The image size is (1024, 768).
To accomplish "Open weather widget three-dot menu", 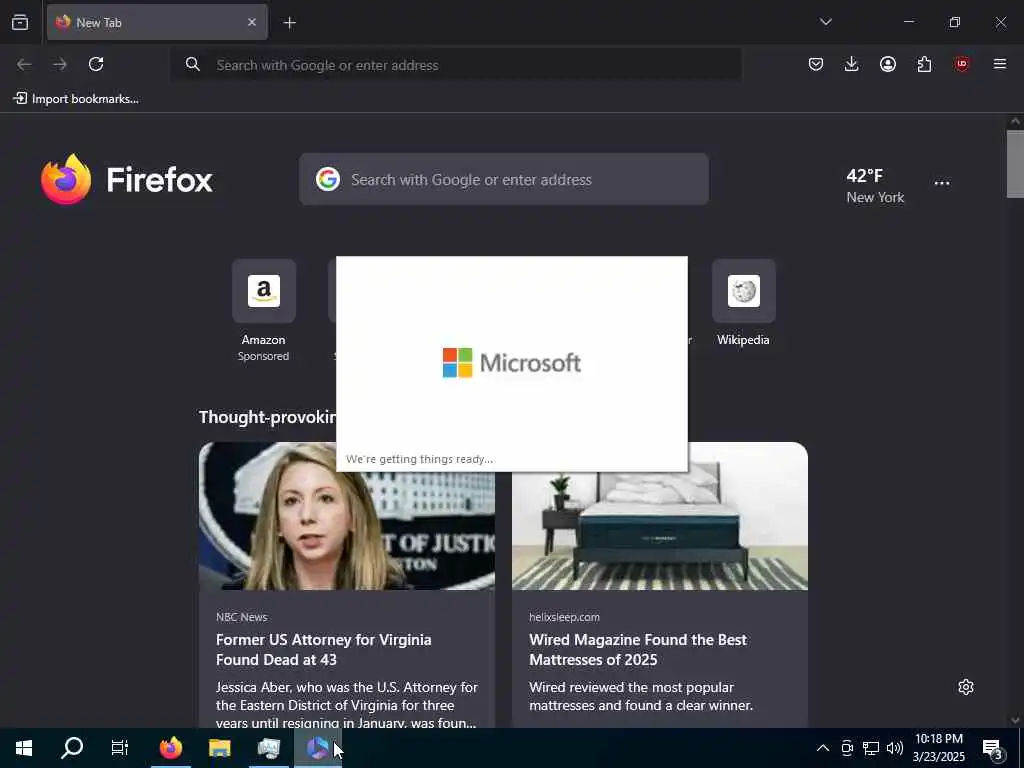I will click(942, 184).
